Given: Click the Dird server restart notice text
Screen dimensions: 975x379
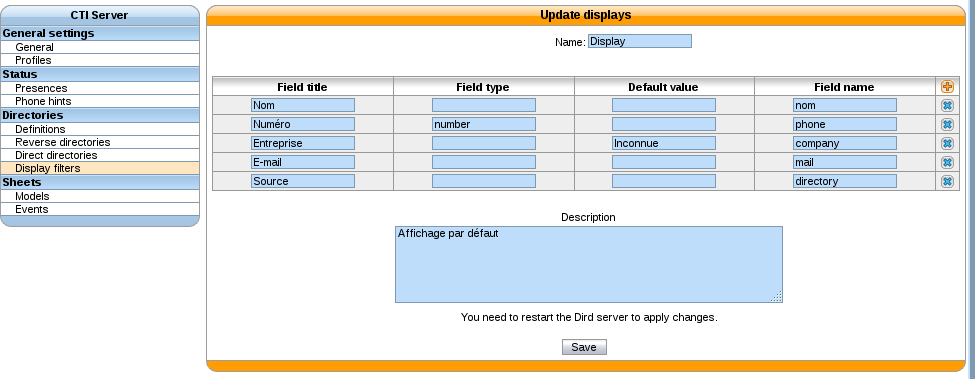Looking at the screenshot, I should pyautogui.click(x=589, y=317).
